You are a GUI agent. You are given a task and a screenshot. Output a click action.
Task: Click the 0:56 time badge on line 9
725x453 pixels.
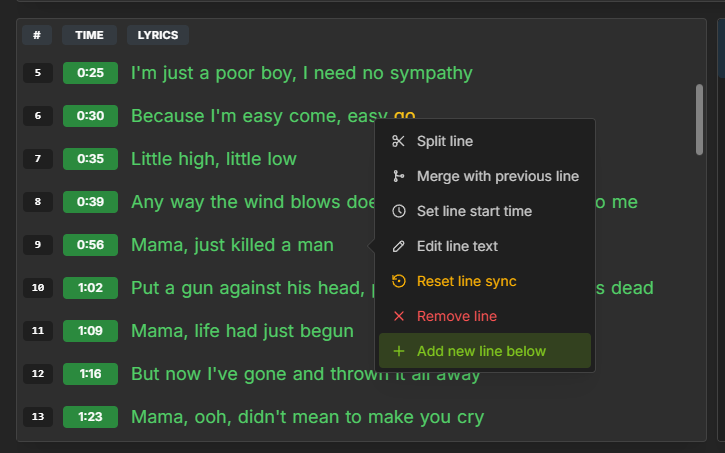pyautogui.click(x=90, y=245)
